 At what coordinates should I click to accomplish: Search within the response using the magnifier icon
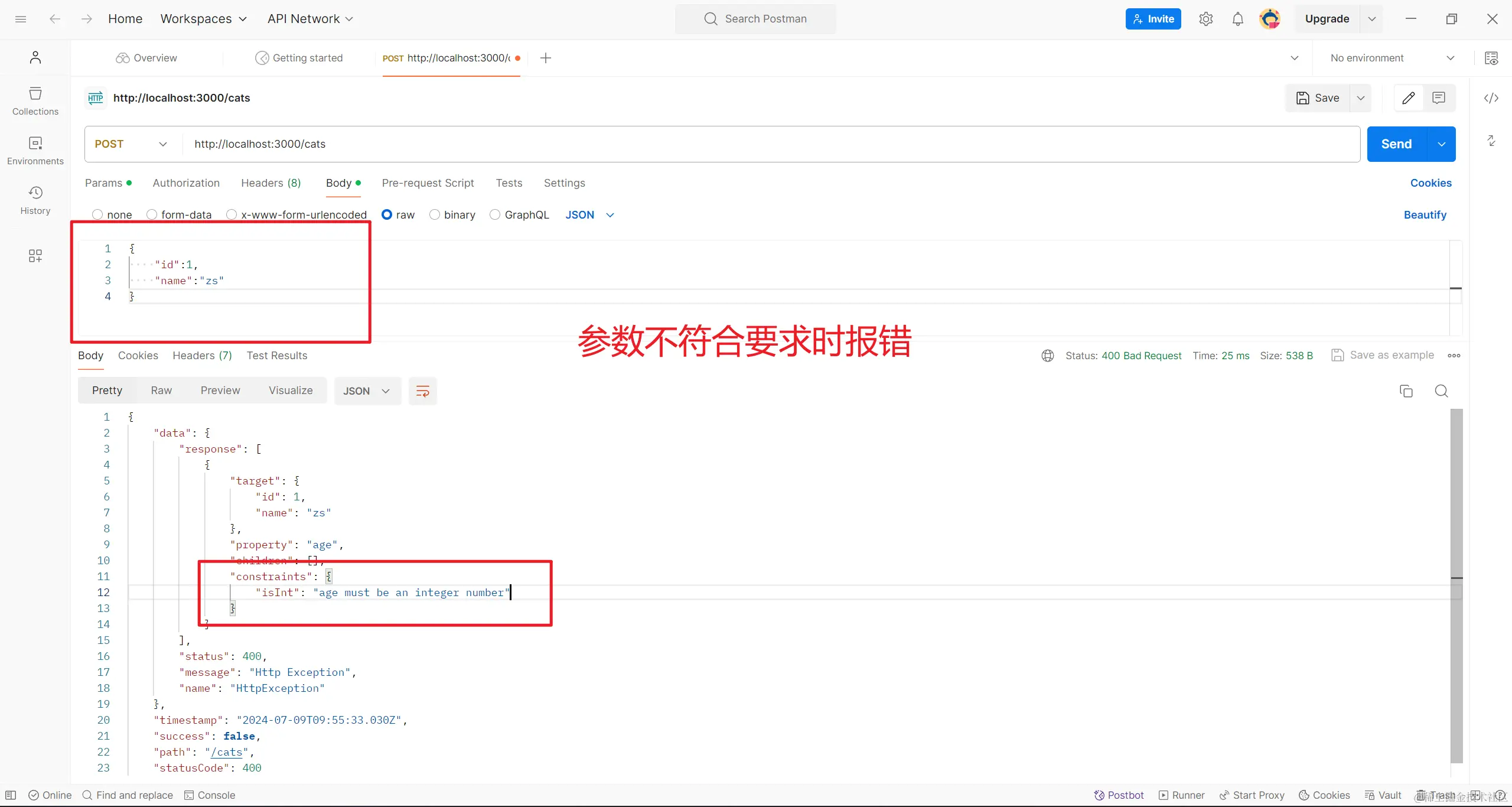(x=1441, y=391)
